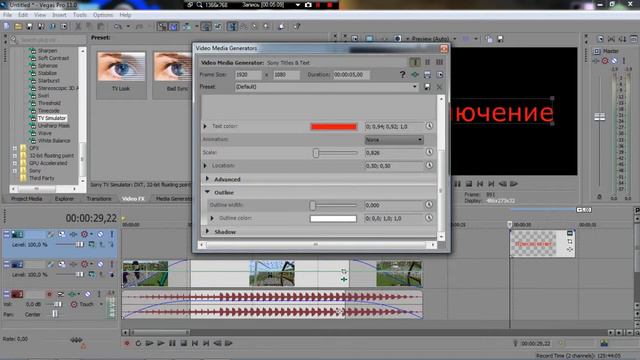
Task: Switch to the Transitions tab
Action: [x=99, y=199]
